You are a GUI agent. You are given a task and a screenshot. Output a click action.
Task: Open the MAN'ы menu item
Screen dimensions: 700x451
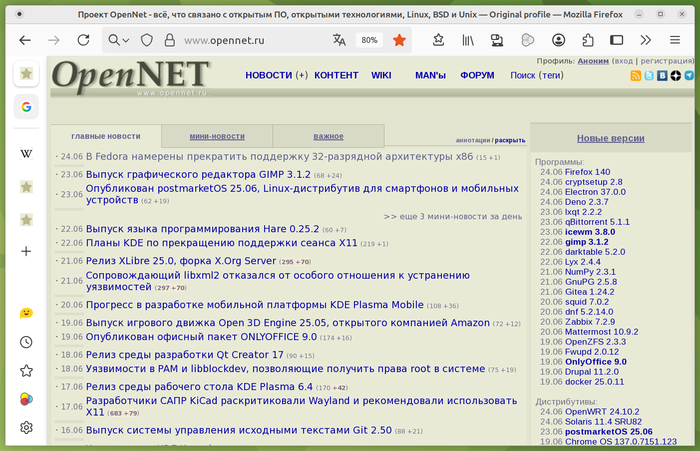[430, 75]
